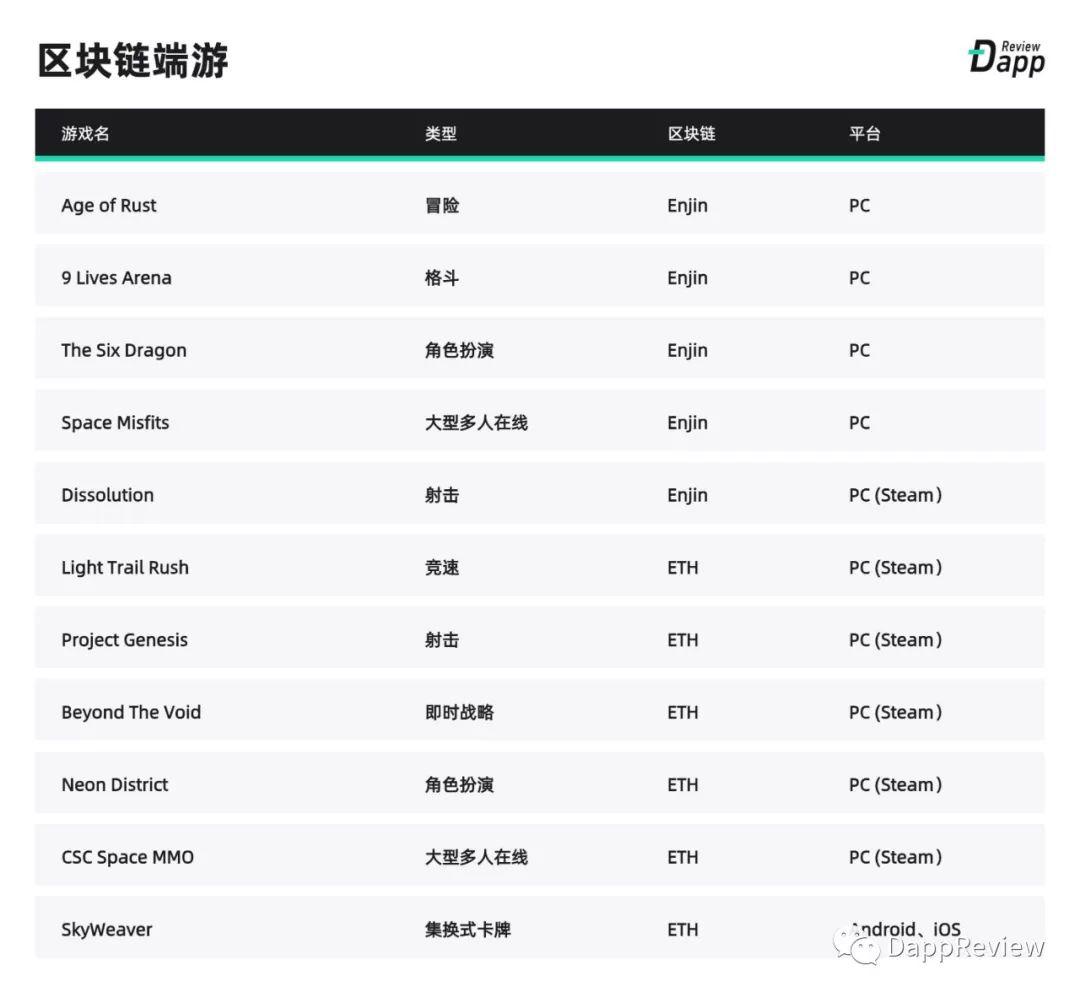Click the 游戏名 column header
Screen dimensions: 1080x997
click(x=85, y=134)
